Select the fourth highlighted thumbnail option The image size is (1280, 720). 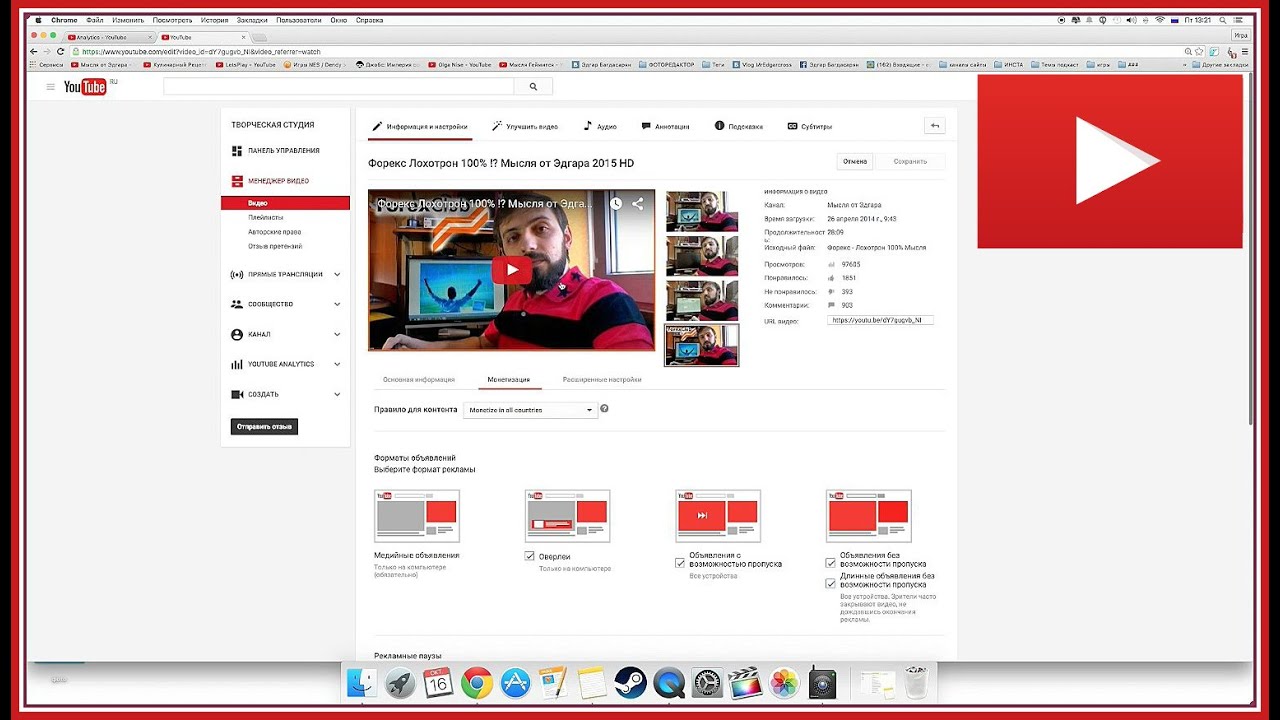click(702, 345)
